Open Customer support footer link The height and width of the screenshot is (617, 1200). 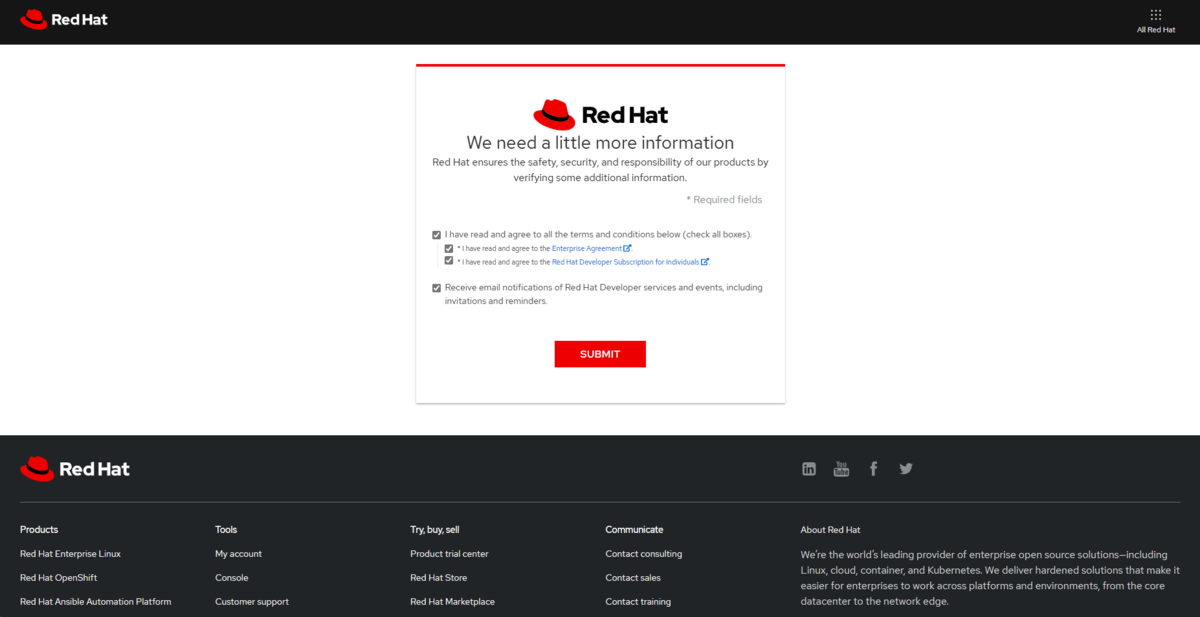(252, 602)
